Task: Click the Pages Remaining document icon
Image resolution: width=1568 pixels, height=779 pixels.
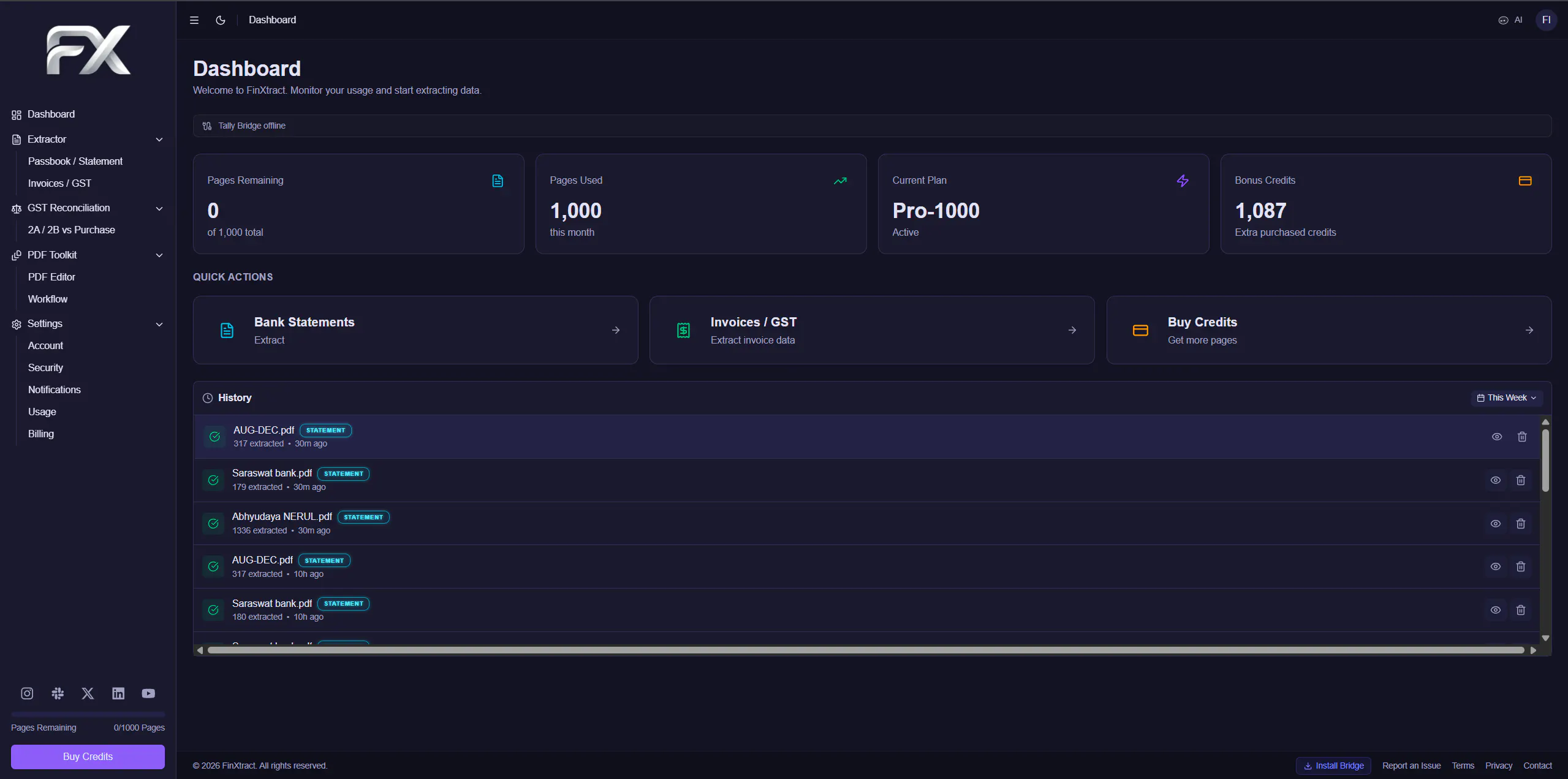Action: 498,181
